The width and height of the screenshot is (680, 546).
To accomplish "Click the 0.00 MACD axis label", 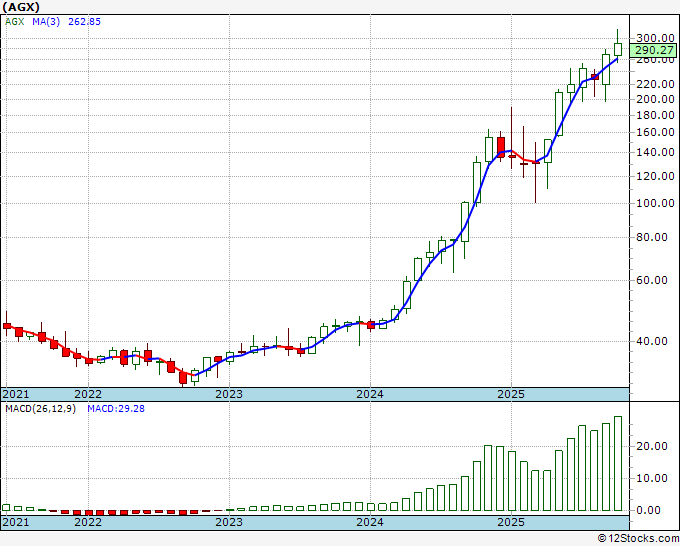I will [x=649, y=510].
